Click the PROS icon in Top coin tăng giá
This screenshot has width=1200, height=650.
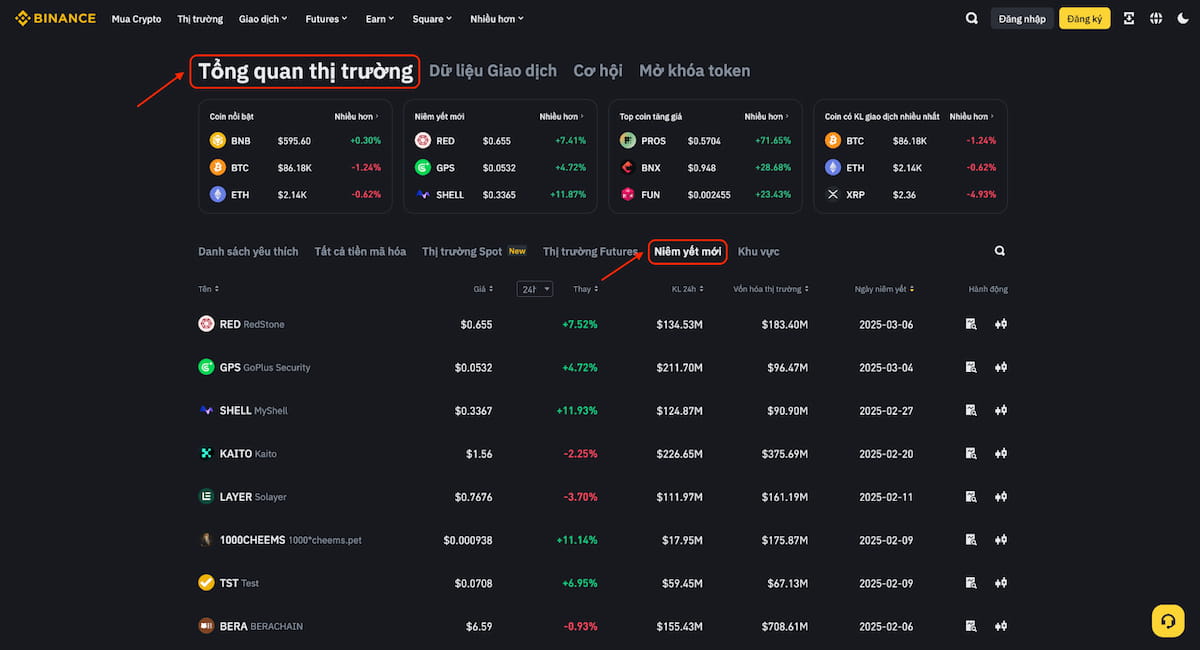click(628, 141)
